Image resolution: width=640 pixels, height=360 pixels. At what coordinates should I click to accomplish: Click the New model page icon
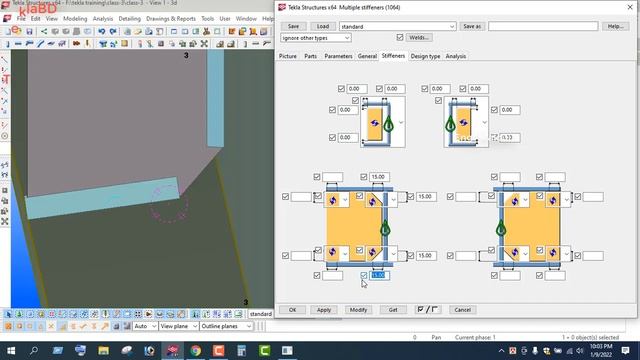(x=8, y=31)
